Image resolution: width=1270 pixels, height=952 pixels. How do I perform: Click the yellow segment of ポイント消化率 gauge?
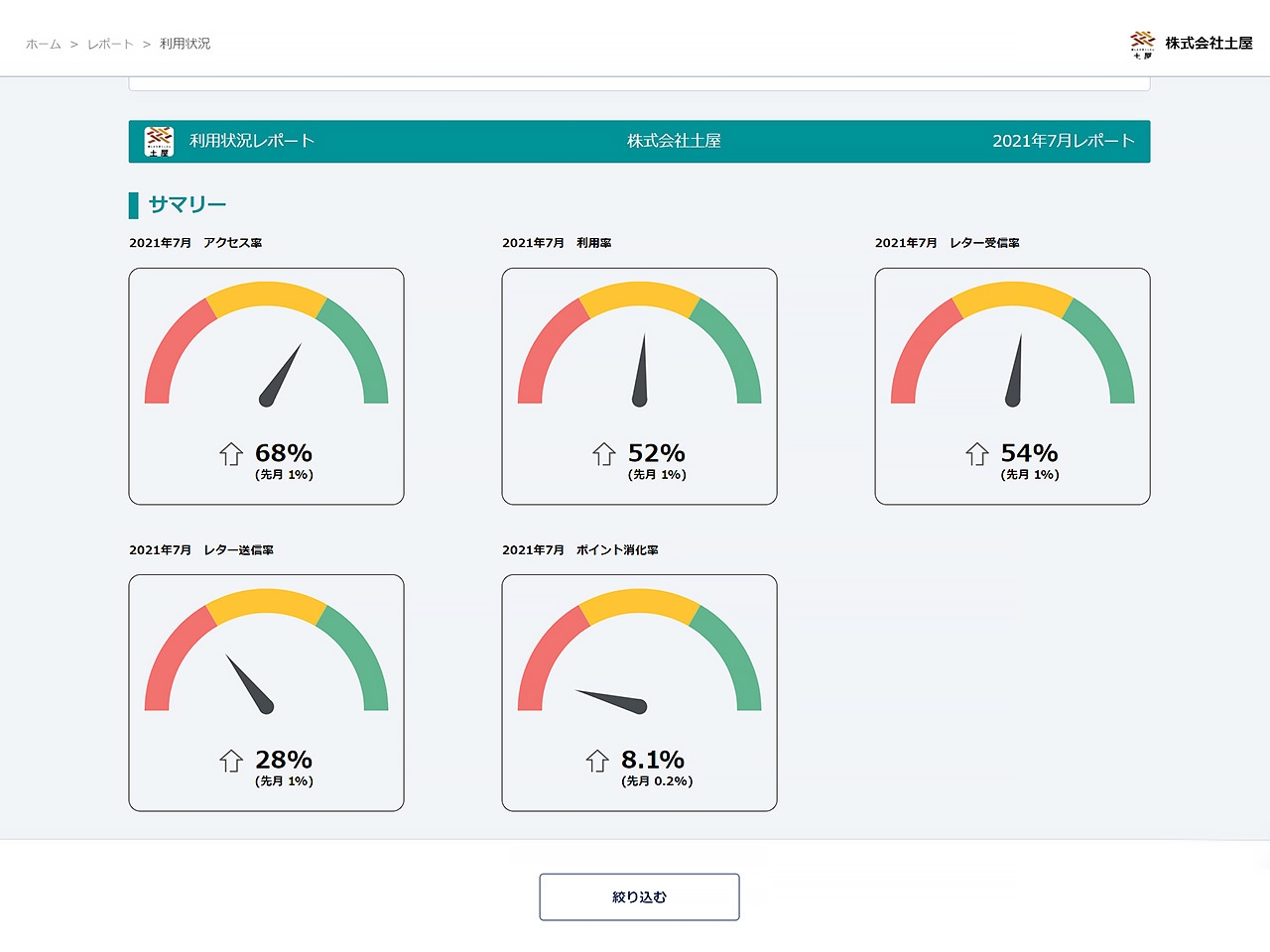(639, 603)
